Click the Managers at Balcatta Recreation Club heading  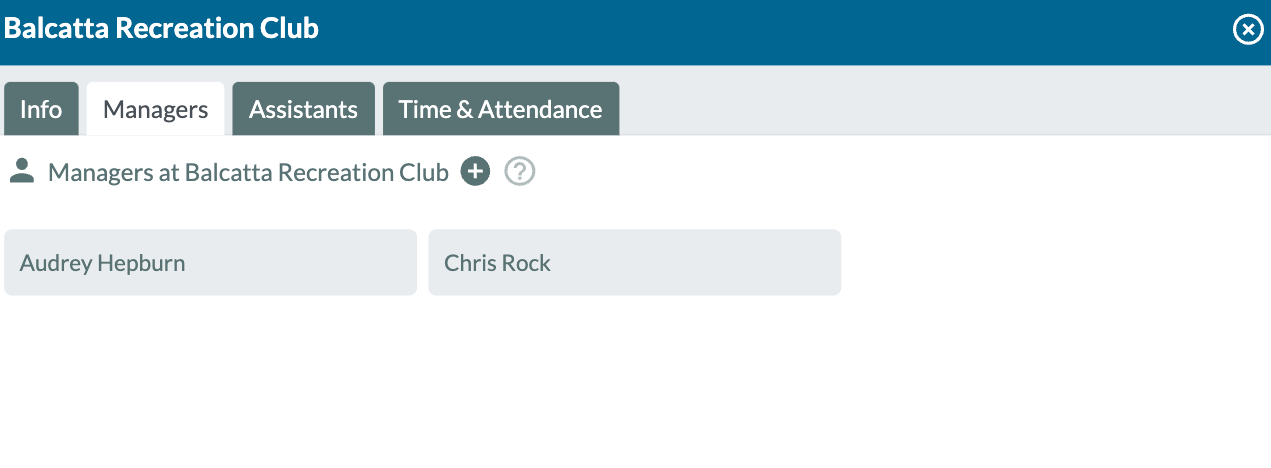click(248, 172)
